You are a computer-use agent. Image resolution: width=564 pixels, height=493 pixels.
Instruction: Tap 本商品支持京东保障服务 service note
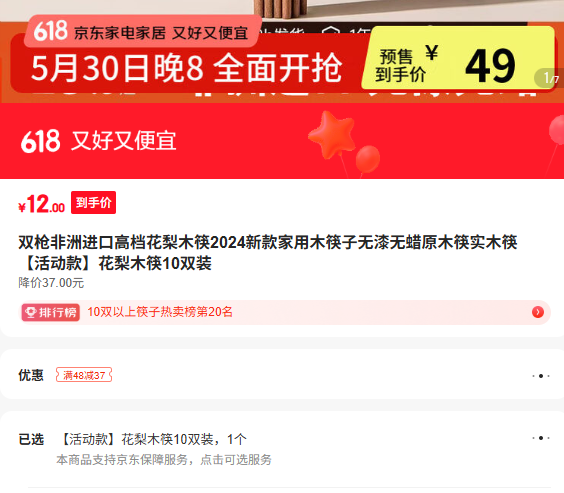[x=164, y=460]
